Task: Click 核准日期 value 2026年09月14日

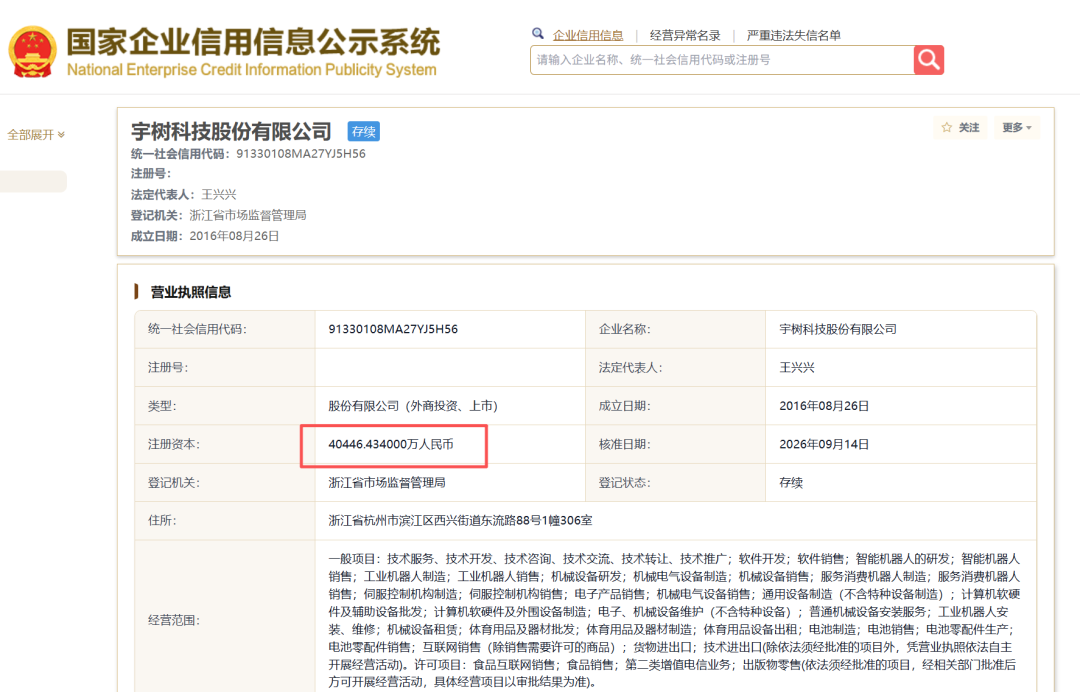Action: pyautogui.click(x=824, y=445)
